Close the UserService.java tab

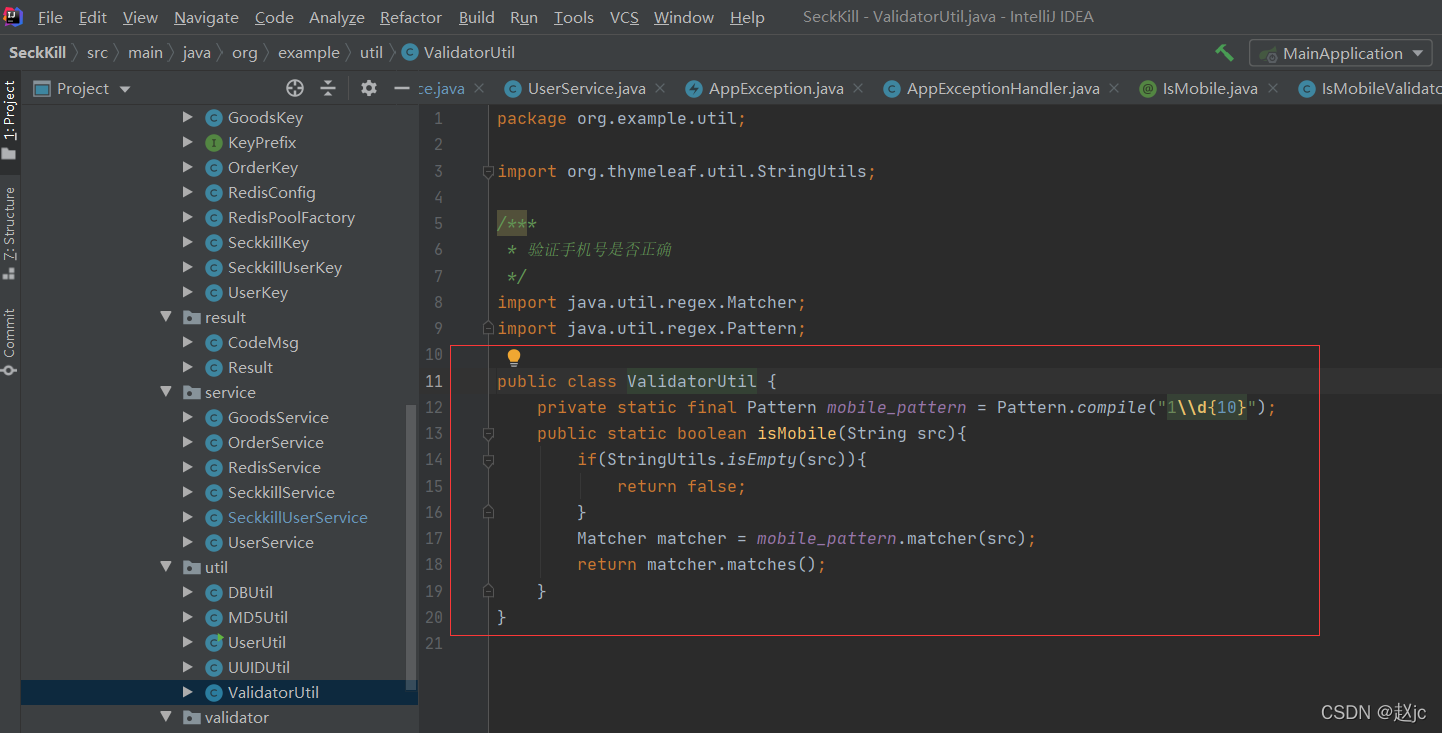coord(660,88)
